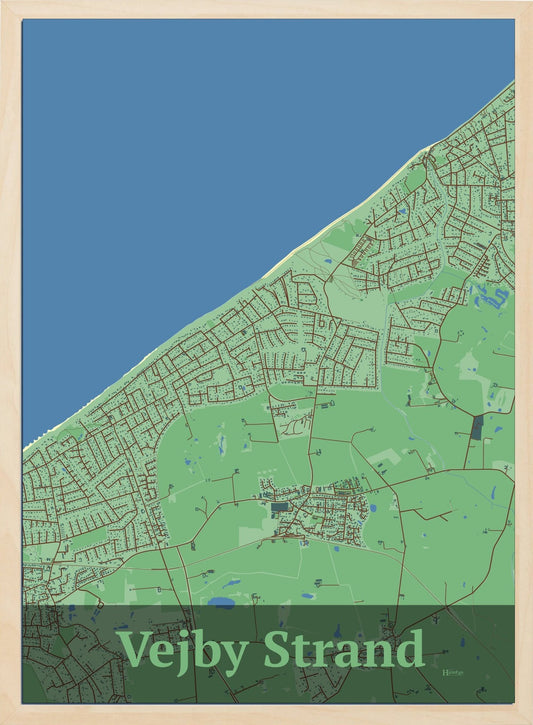Screen dimensions: 533x725
Task: Select the dark green title banner
Action: [x=268, y=654]
